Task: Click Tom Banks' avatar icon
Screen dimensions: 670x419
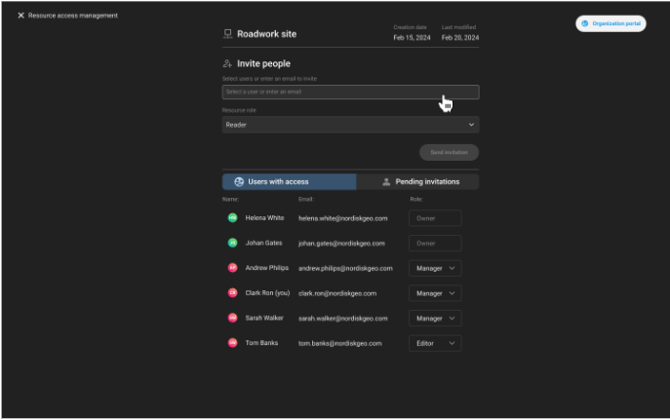Action: [x=233, y=343]
